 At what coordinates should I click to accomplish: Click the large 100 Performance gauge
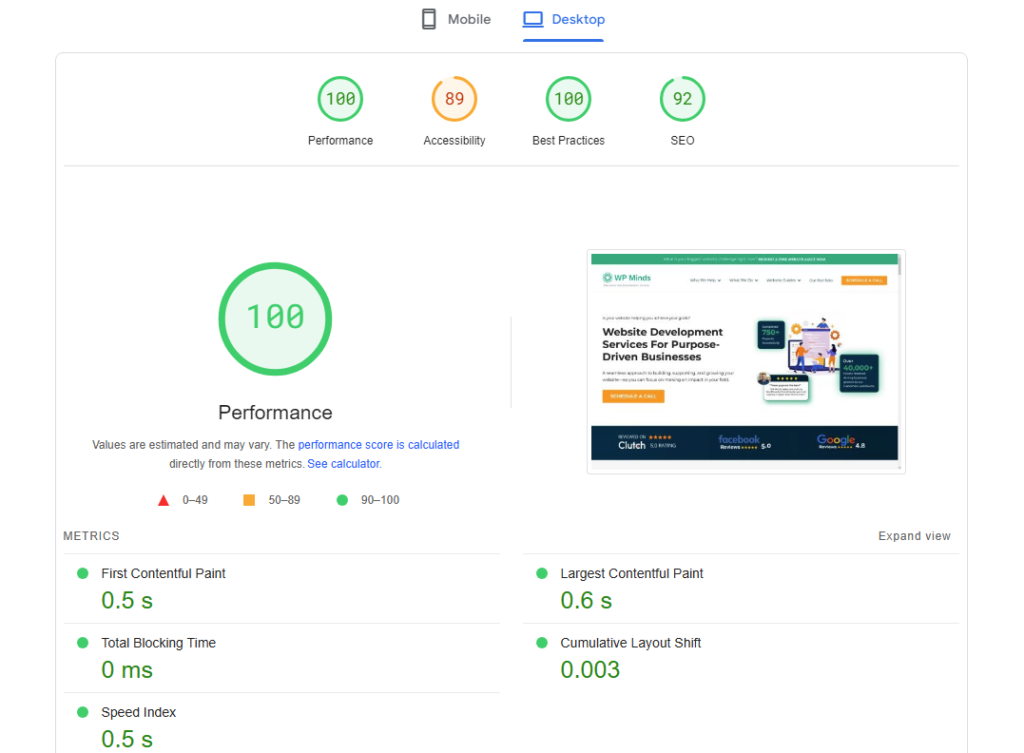point(275,319)
